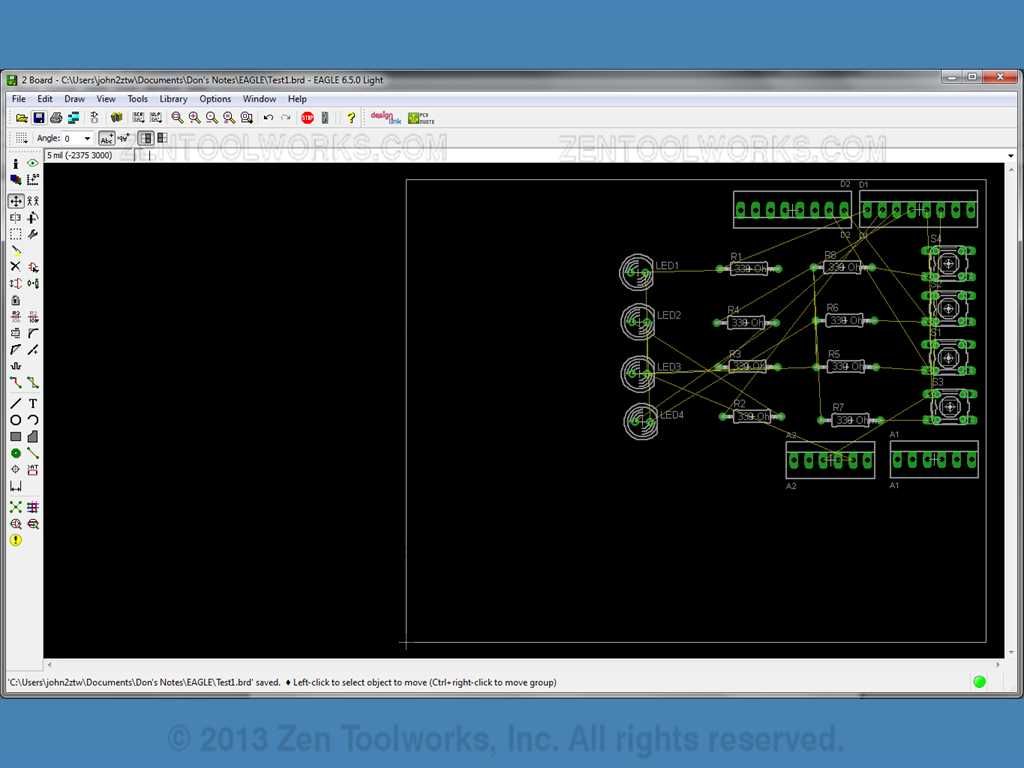Select the Smash tool
1024x768 pixels.
[x=16, y=333]
